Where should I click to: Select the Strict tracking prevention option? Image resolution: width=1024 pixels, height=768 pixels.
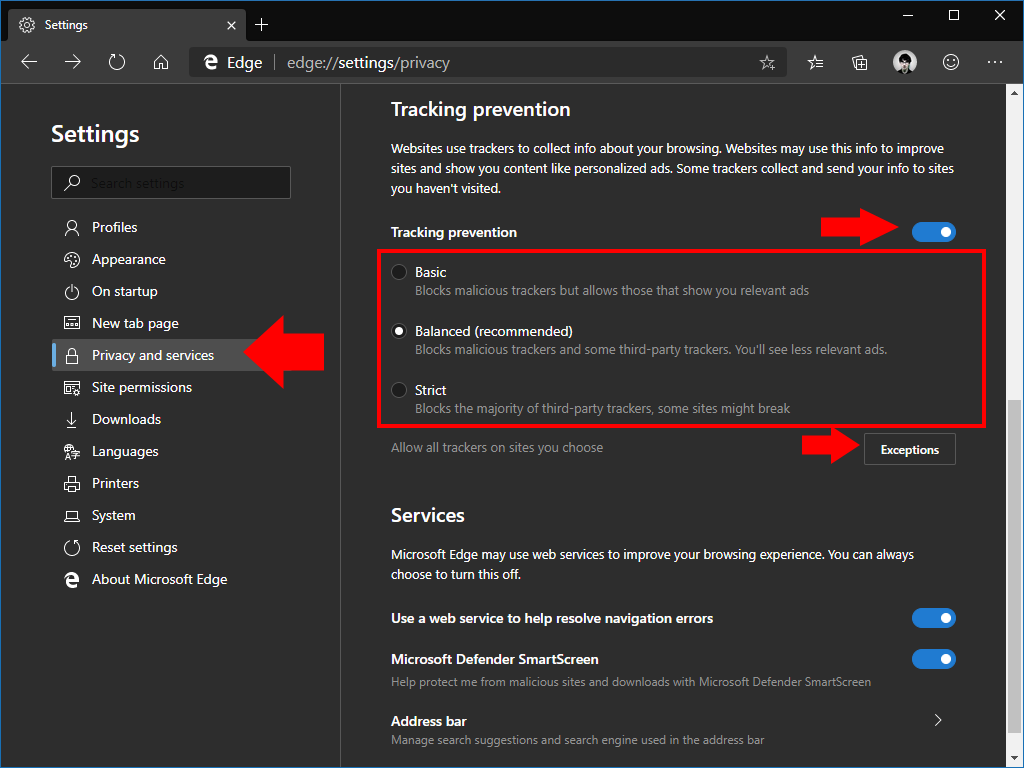pos(400,390)
